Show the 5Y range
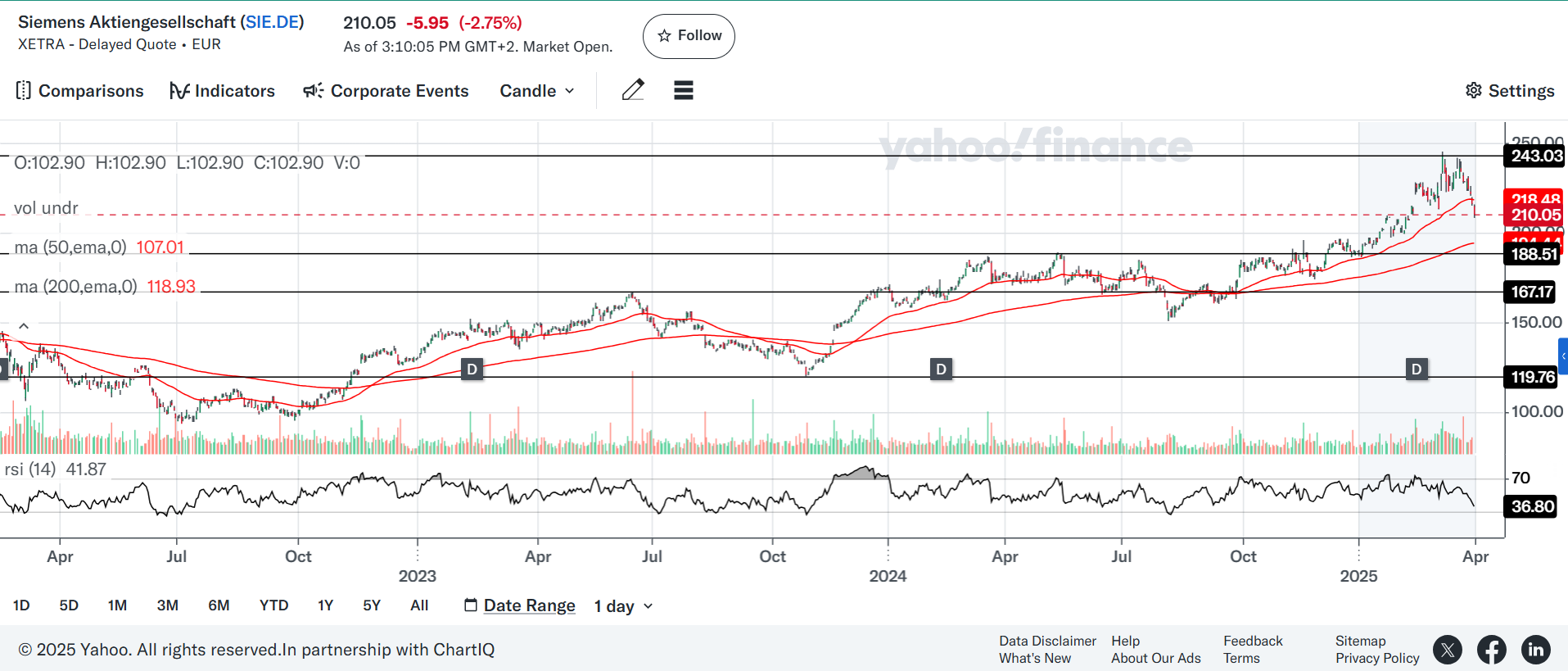This screenshot has width=1568, height=671. pos(372,605)
